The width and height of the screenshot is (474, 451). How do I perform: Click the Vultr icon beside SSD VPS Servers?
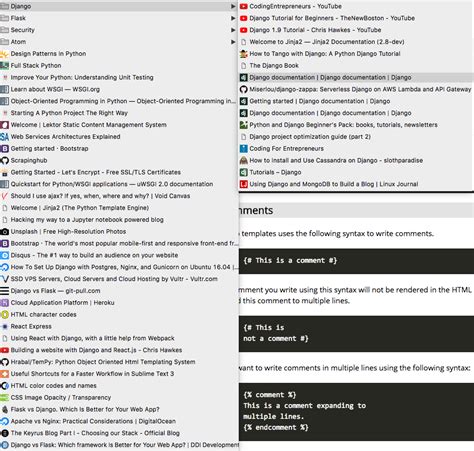[x=4, y=279]
